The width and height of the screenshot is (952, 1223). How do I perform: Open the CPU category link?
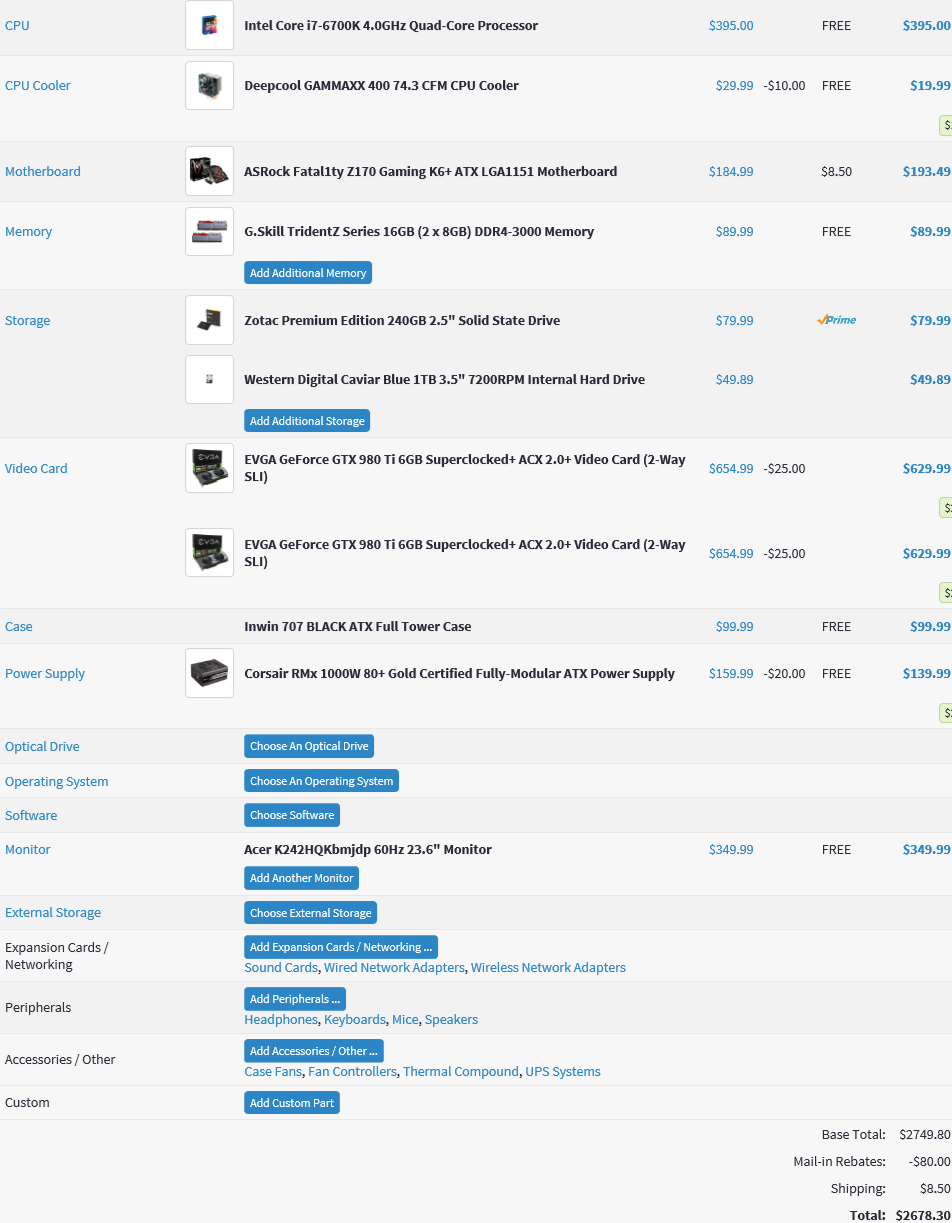click(17, 25)
